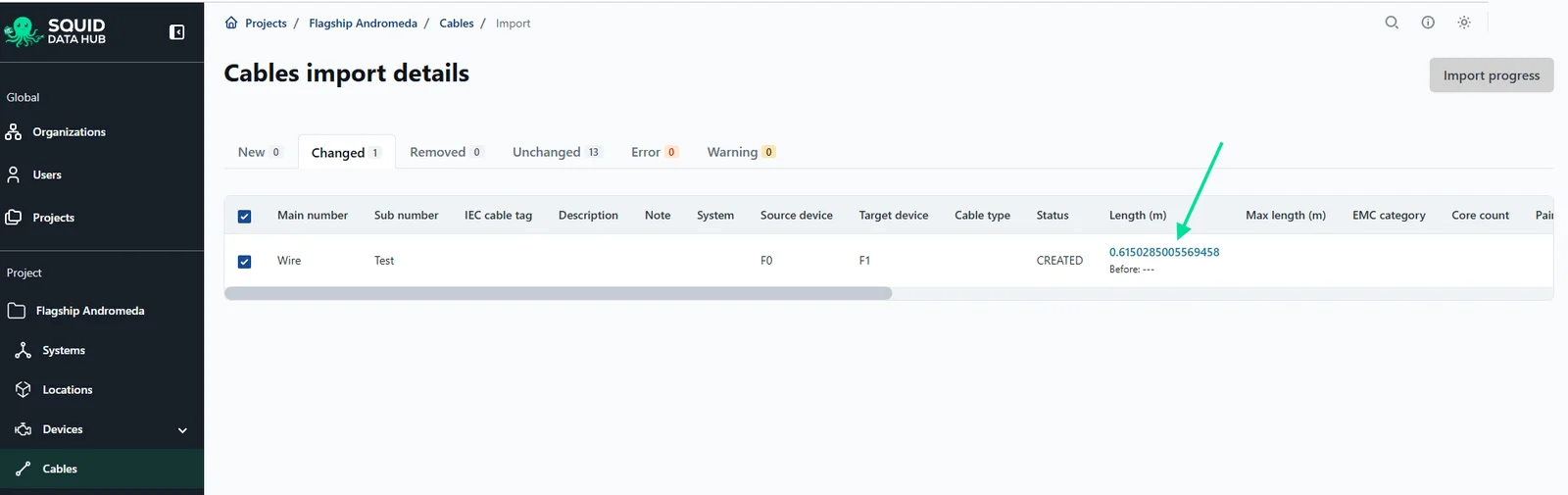Open search with the magnifier icon

[x=1392, y=23]
